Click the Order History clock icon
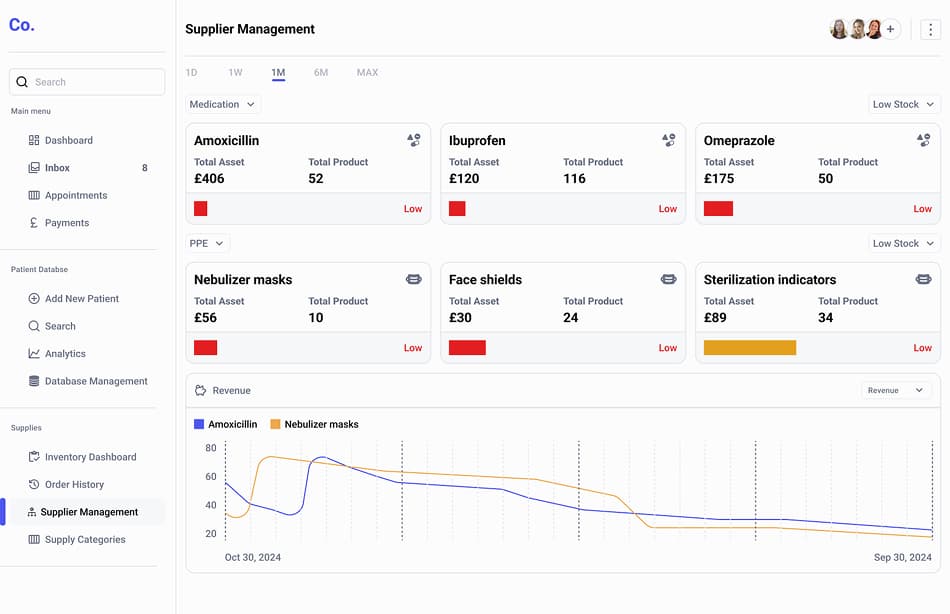 coord(34,485)
